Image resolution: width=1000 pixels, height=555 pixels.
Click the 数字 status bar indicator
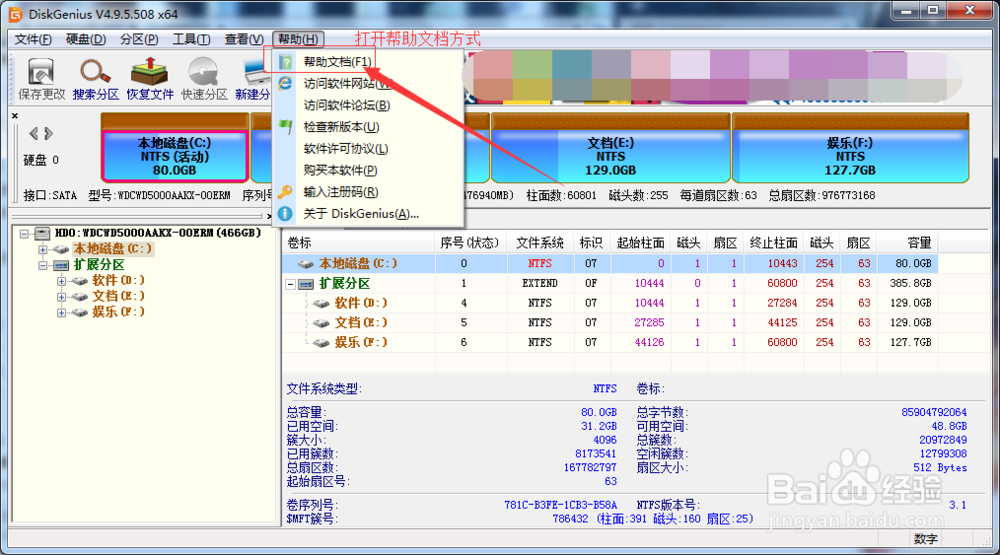click(925, 539)
